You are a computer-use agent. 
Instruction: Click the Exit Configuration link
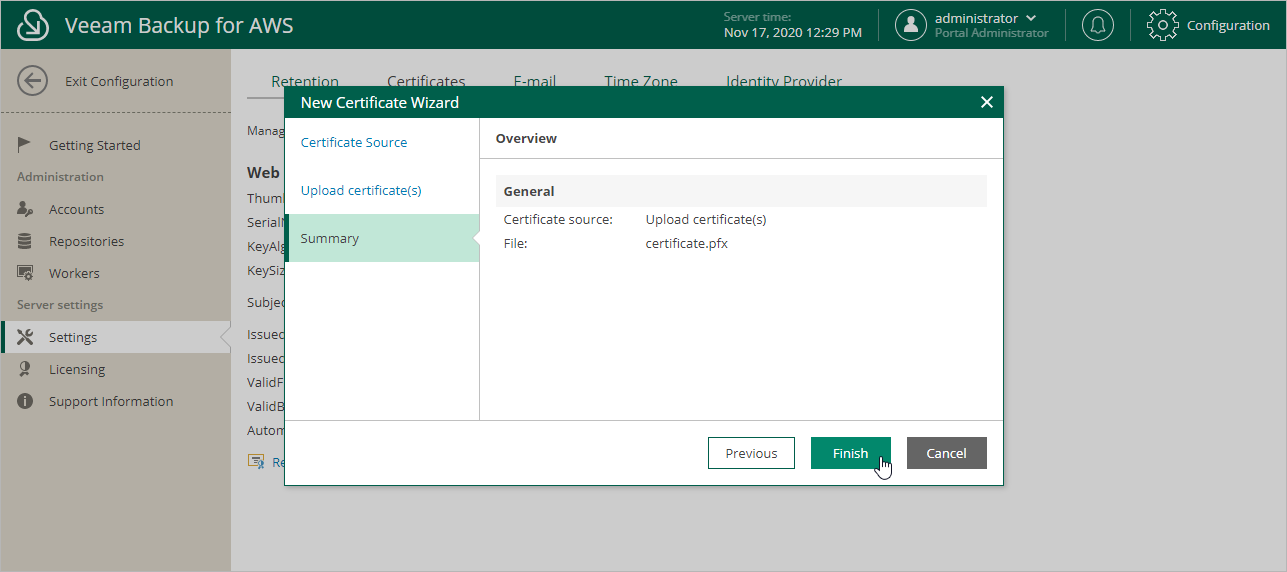coord(119,81)
